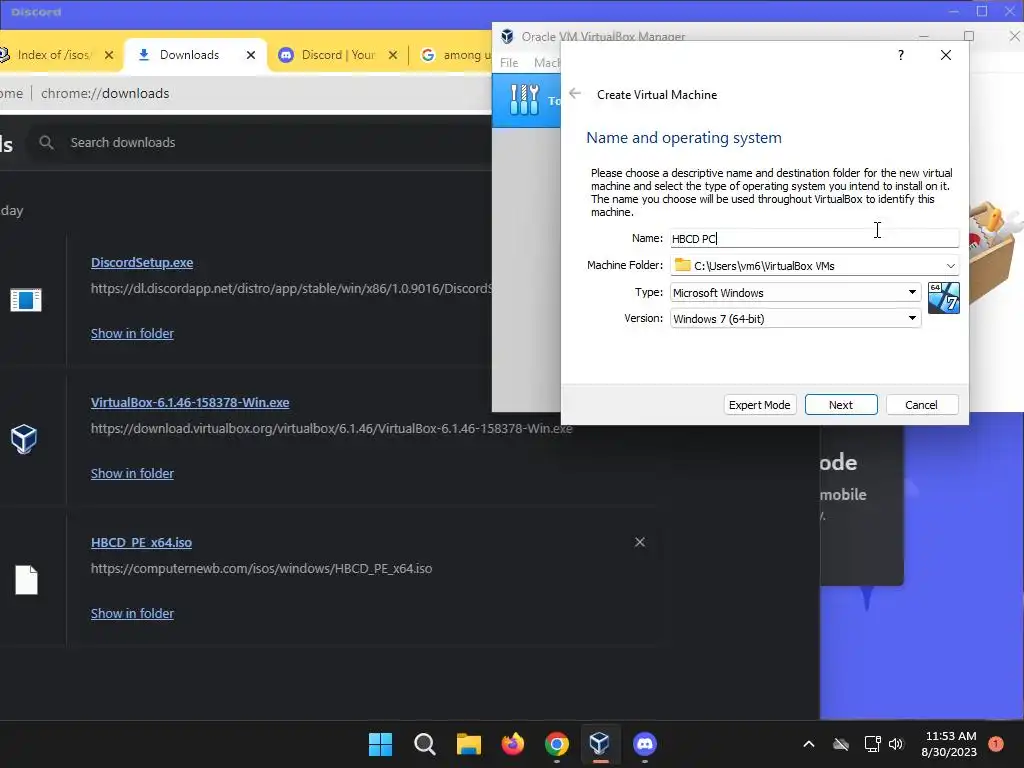Click the Google favicon on among us tab
1024x768 pixels.
coord(428,55)
